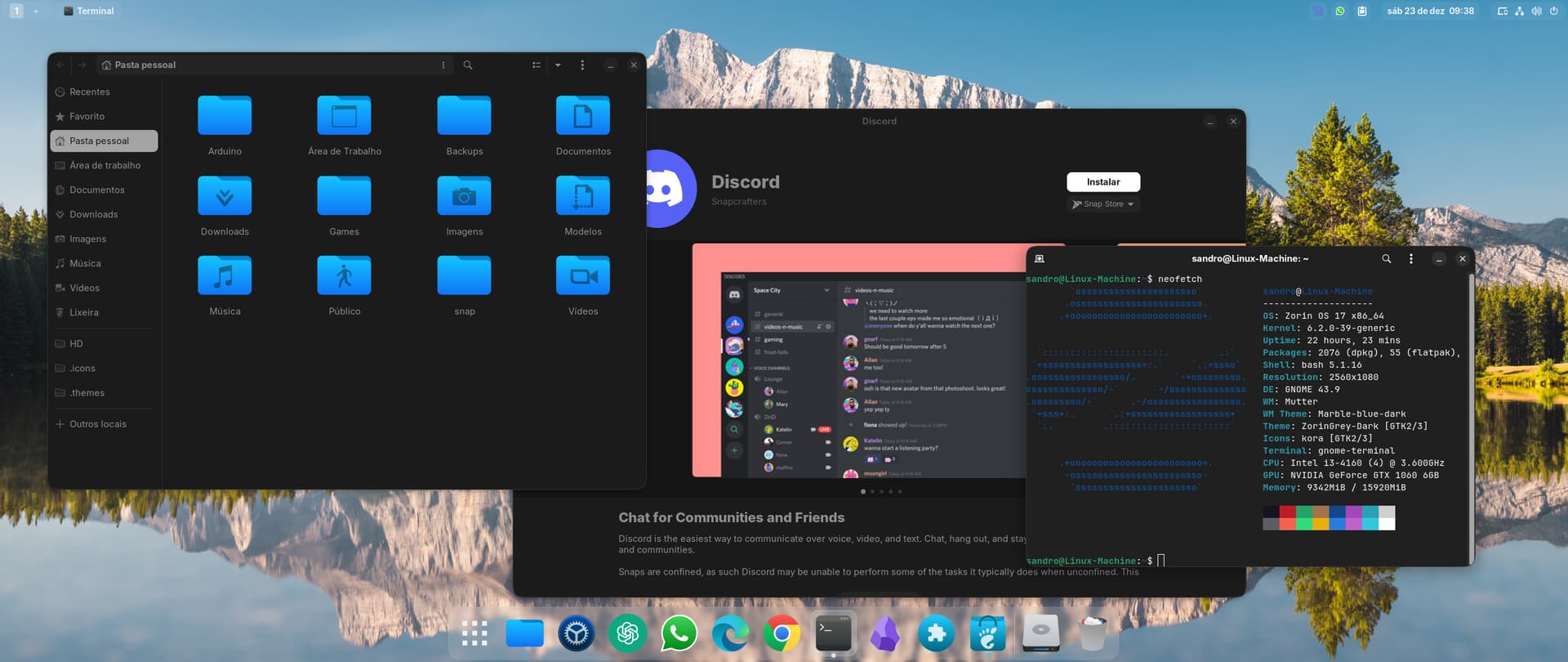Viewport: 1568px width, 662px height.
Task: Click the network icon in top panel
Action: (x=1519, y=11)
